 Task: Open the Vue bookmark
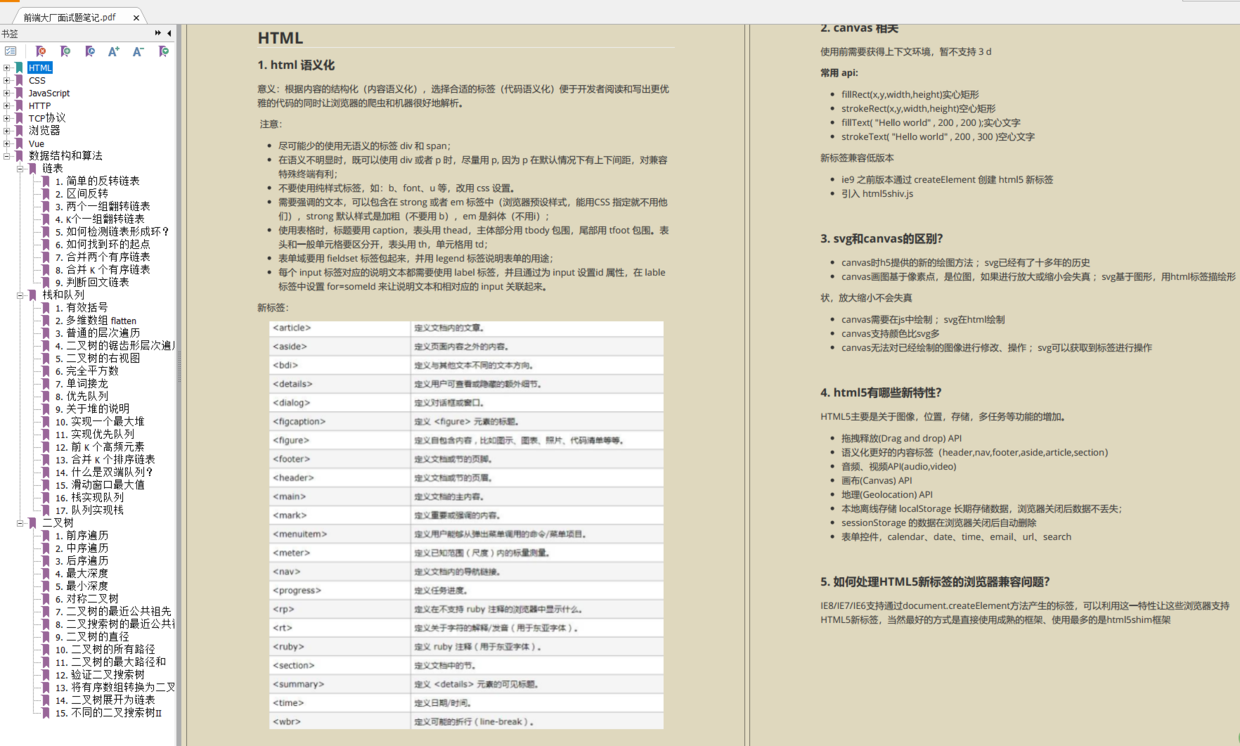click(x=36, y=143)
